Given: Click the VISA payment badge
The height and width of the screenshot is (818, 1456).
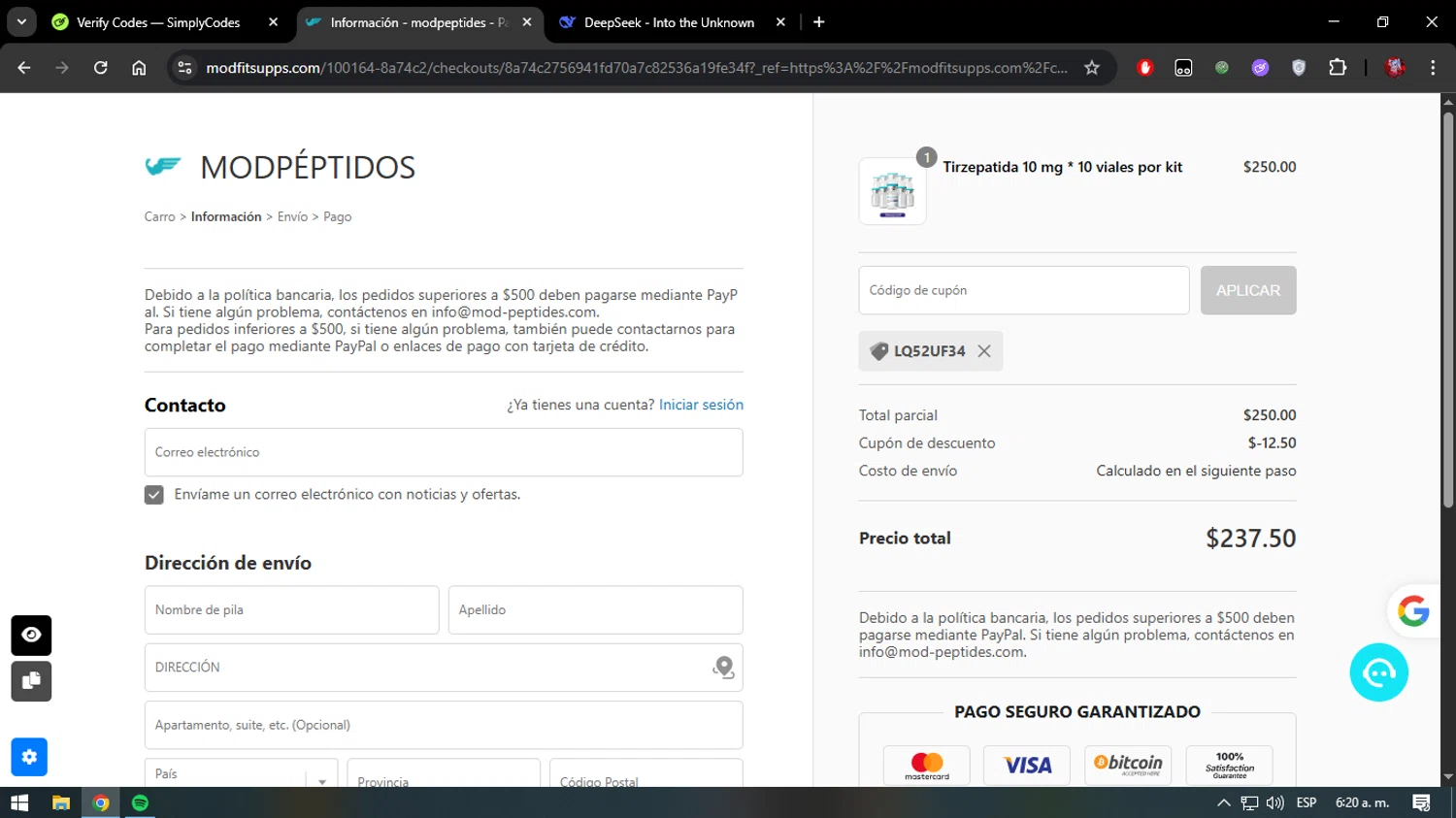Looking at the screenshot, I should tap(1027, 765).
